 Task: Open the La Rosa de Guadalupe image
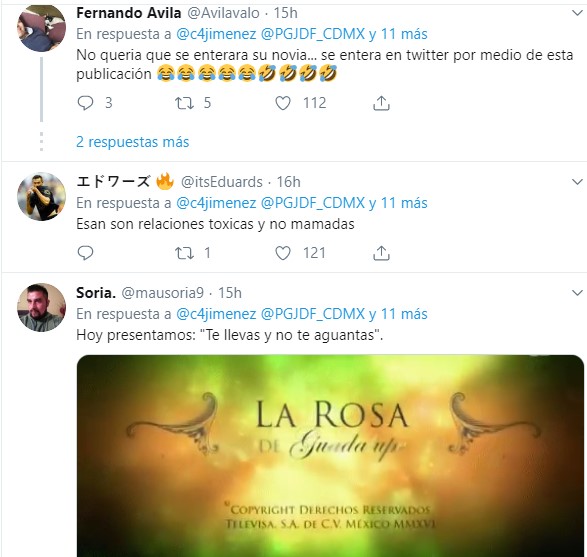[330, 456]
